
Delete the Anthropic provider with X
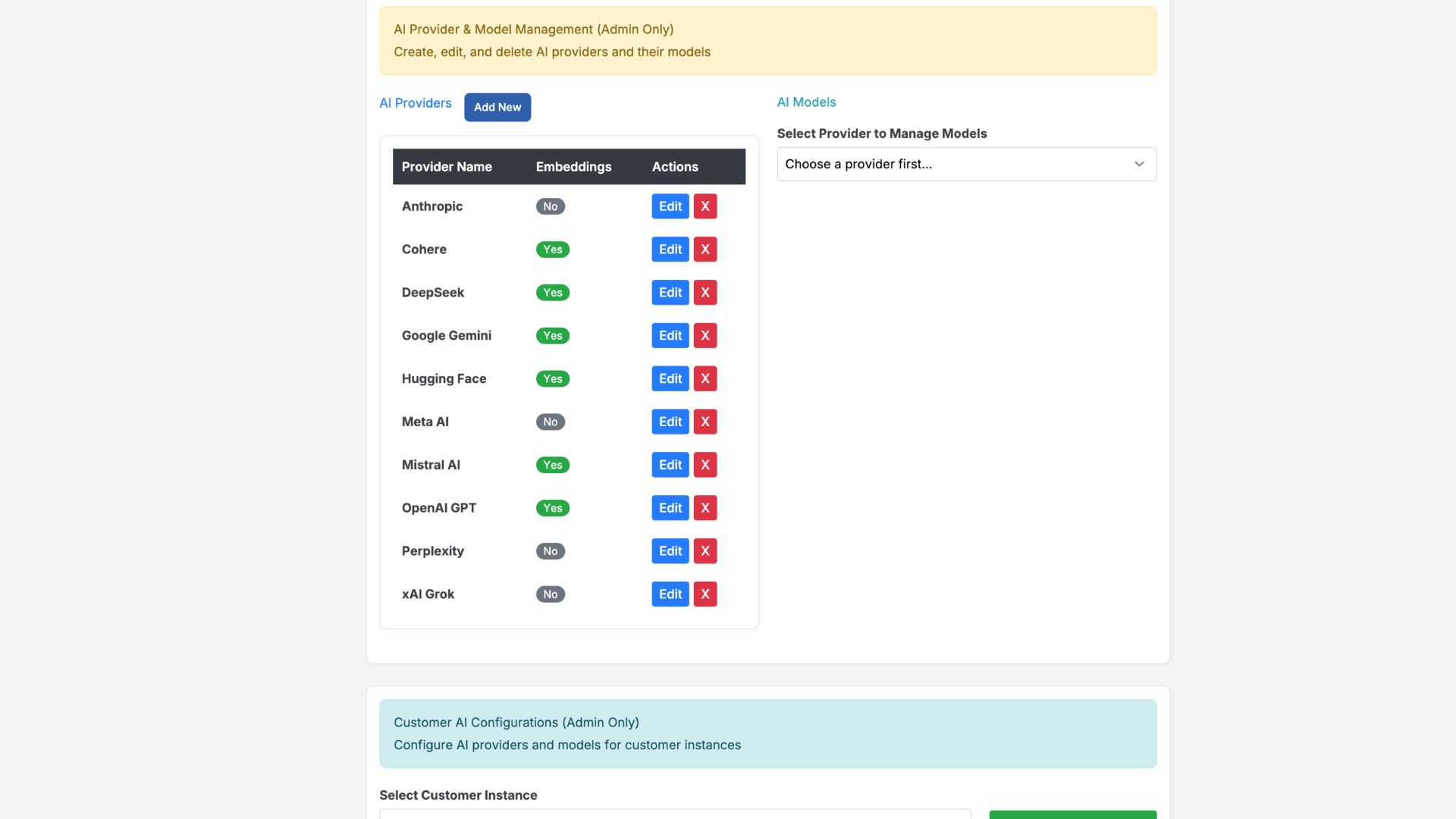click(x=704, y=206)
